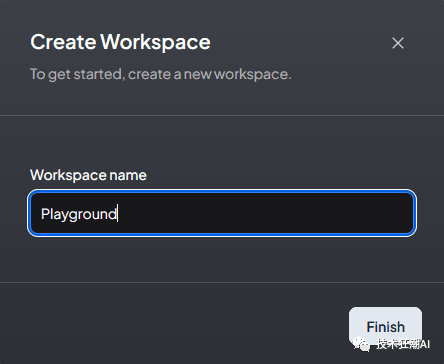
Task: Click 'new workspace' in the subtitle
Action: [x=237, y=74]
